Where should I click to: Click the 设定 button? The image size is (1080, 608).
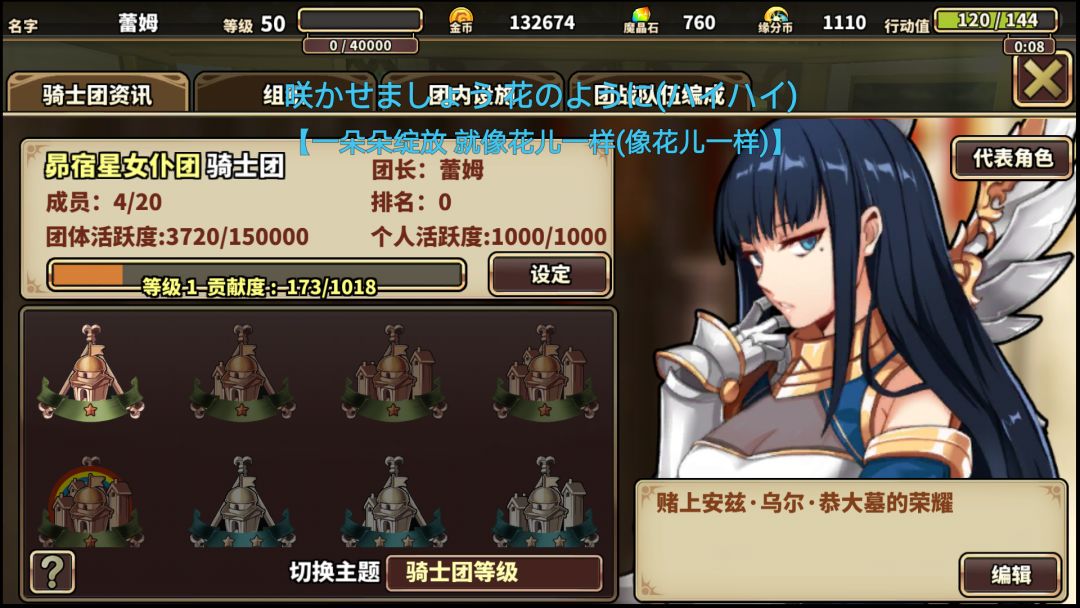coord(550,274)
